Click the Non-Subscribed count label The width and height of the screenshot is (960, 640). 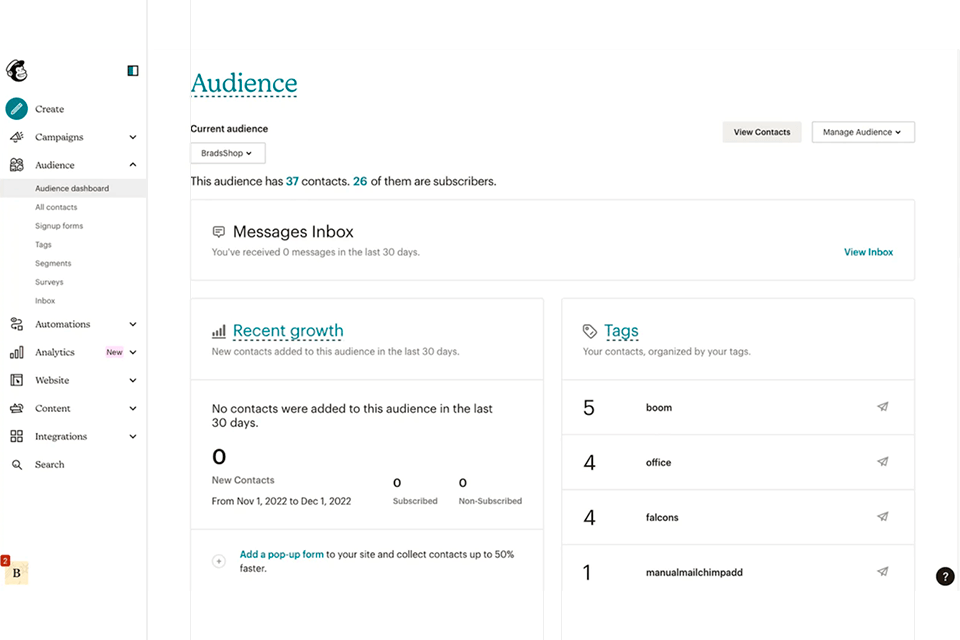(x=490, y=501)
